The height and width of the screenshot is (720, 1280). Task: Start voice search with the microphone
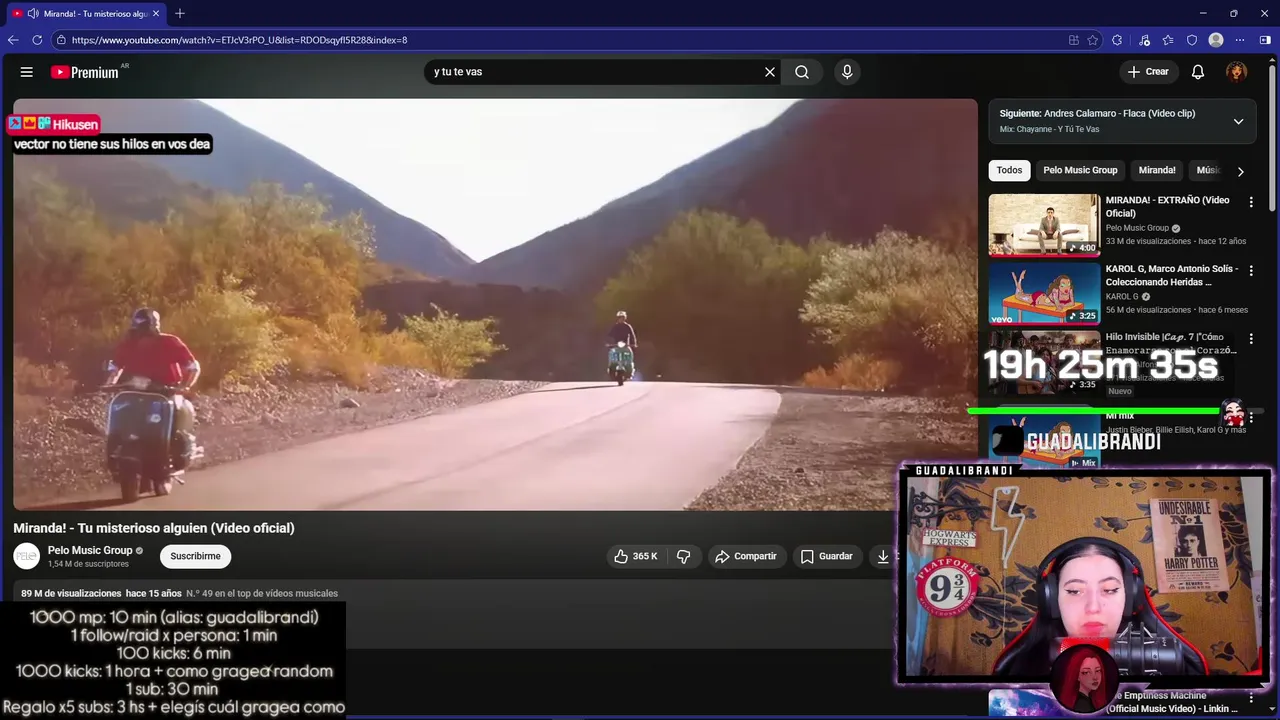coord(847,72)
